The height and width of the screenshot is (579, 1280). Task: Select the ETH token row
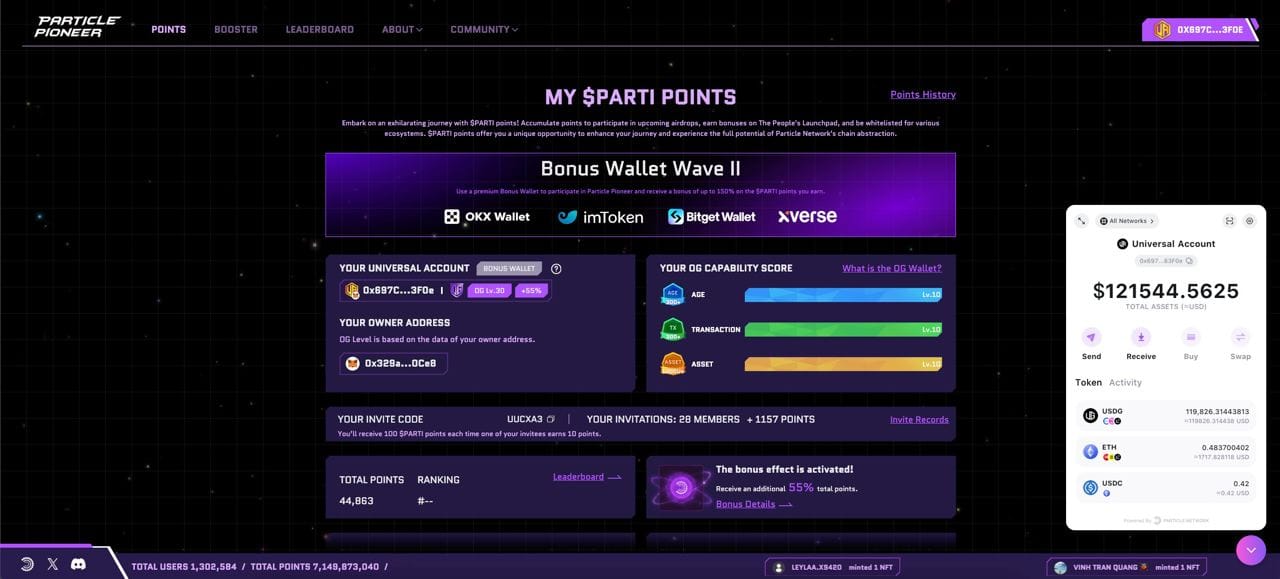pyautogui.click(x=1166, y=451)
